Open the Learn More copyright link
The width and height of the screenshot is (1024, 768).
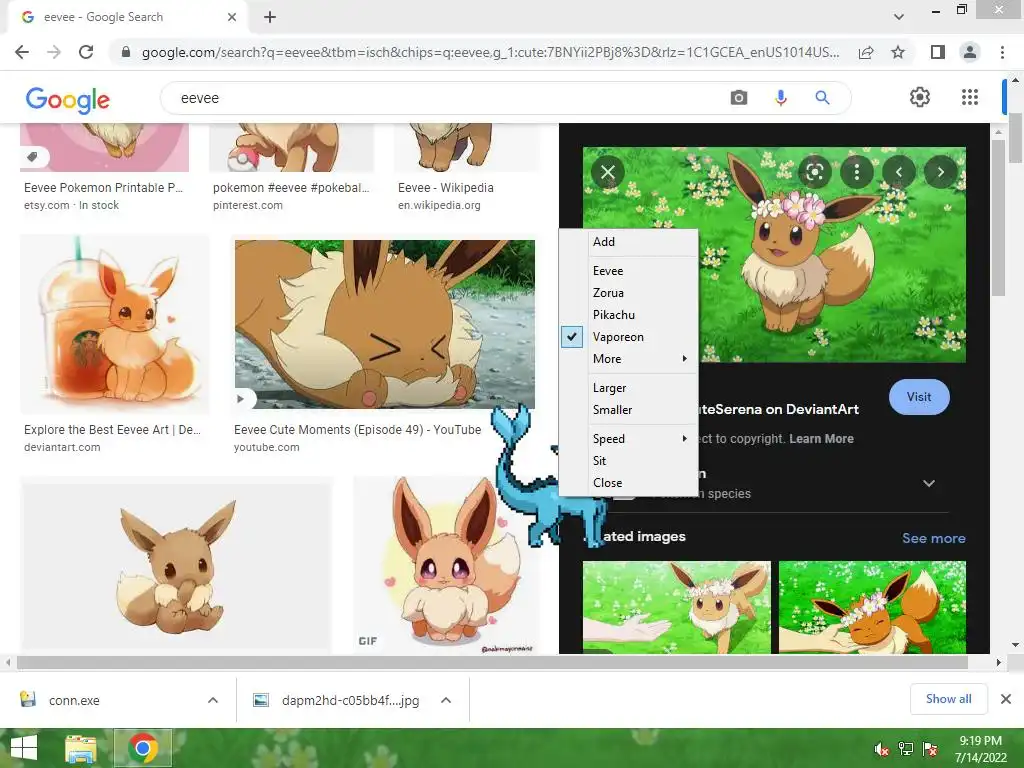coord(822,439)
